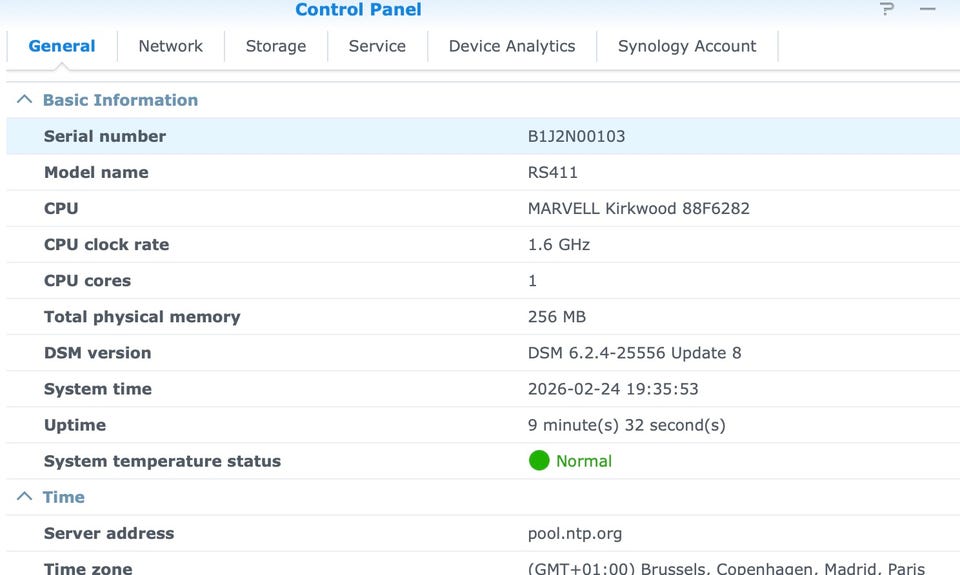Select the Serial number row label
Viewport: 960px width, 575px height.
(105, 136)
